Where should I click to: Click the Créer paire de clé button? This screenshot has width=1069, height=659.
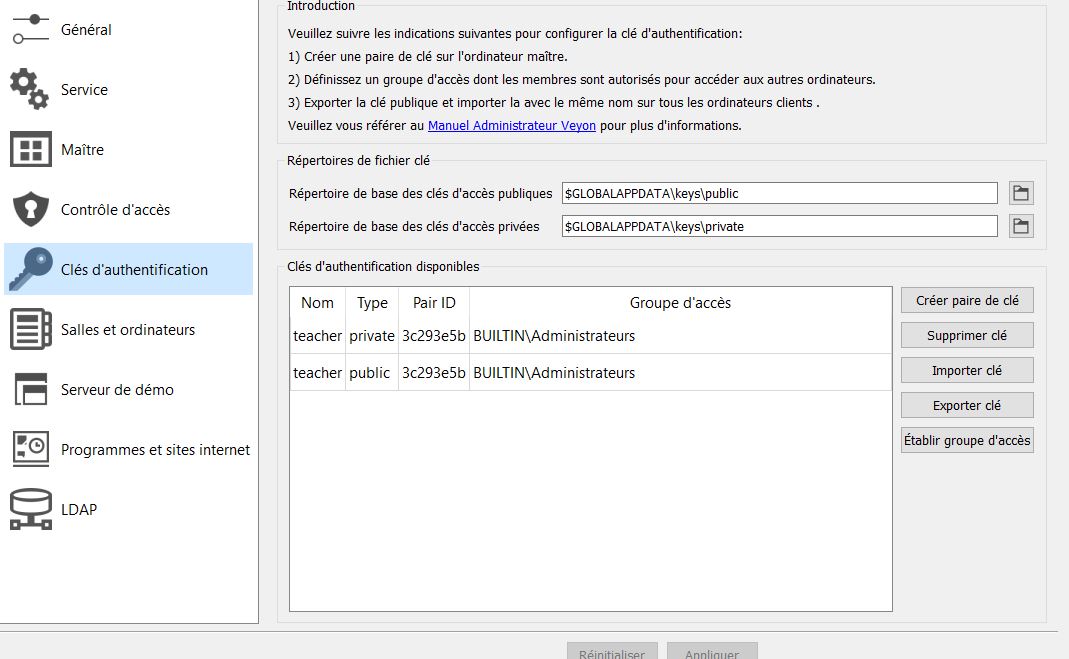(x=966, y=299)
